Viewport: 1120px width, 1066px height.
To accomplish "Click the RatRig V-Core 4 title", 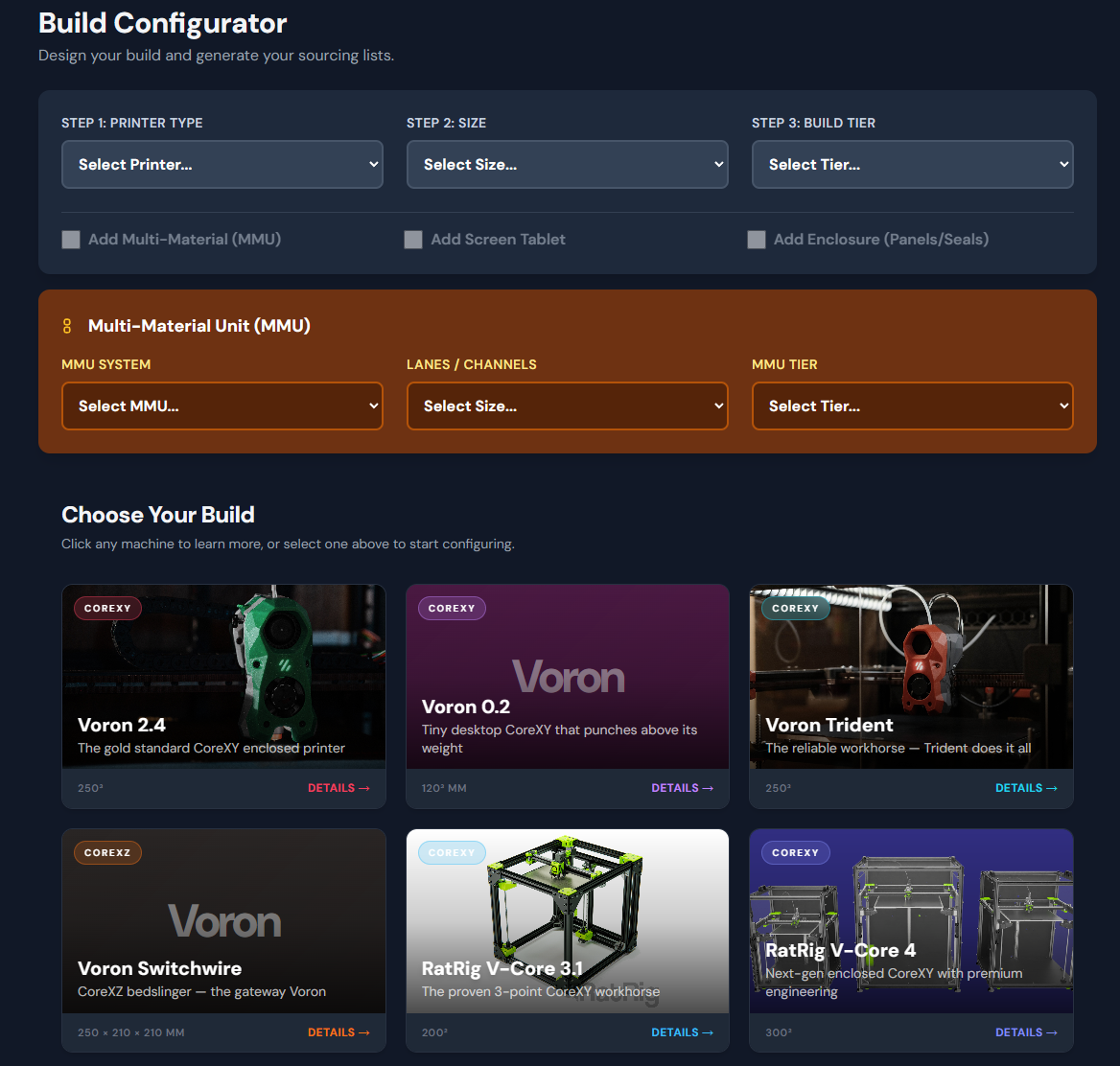I will click(840, 950).
